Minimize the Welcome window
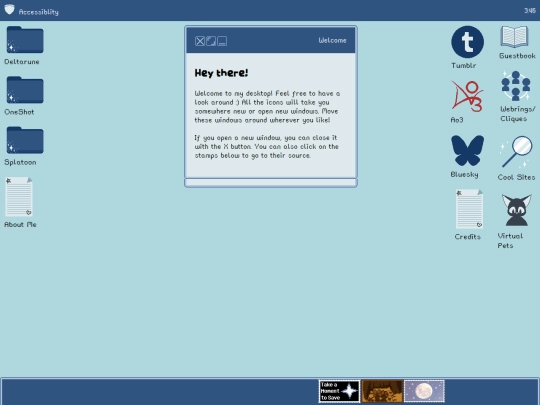 click(x=222, y=41)
